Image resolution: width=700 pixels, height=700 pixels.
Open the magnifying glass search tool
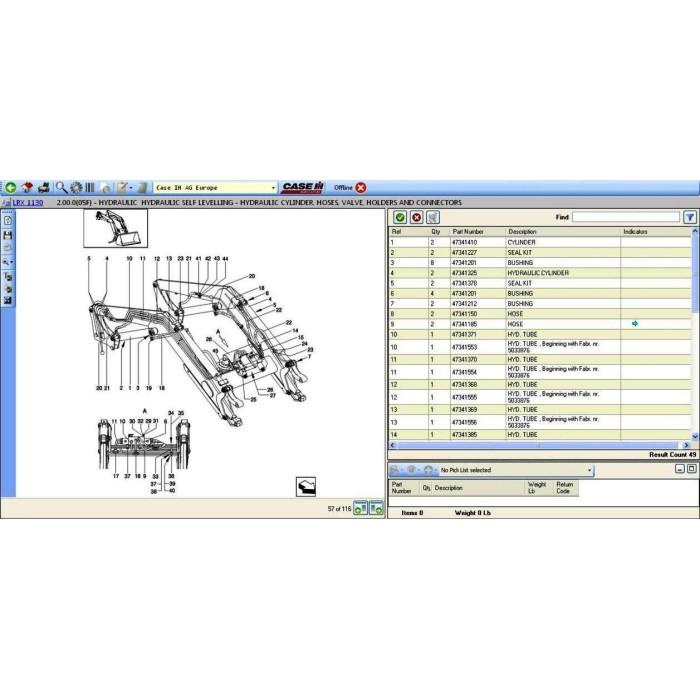tap(61, 188)
